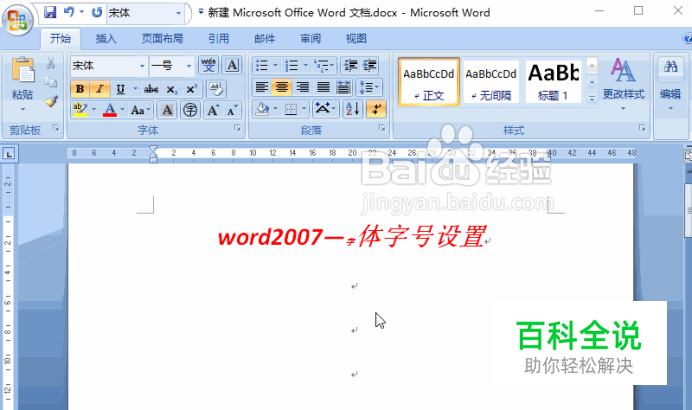This screenshot has width=692, height=410.
Task: Shrink font size button
Action: pyautogui.click(x=232, y=110)
